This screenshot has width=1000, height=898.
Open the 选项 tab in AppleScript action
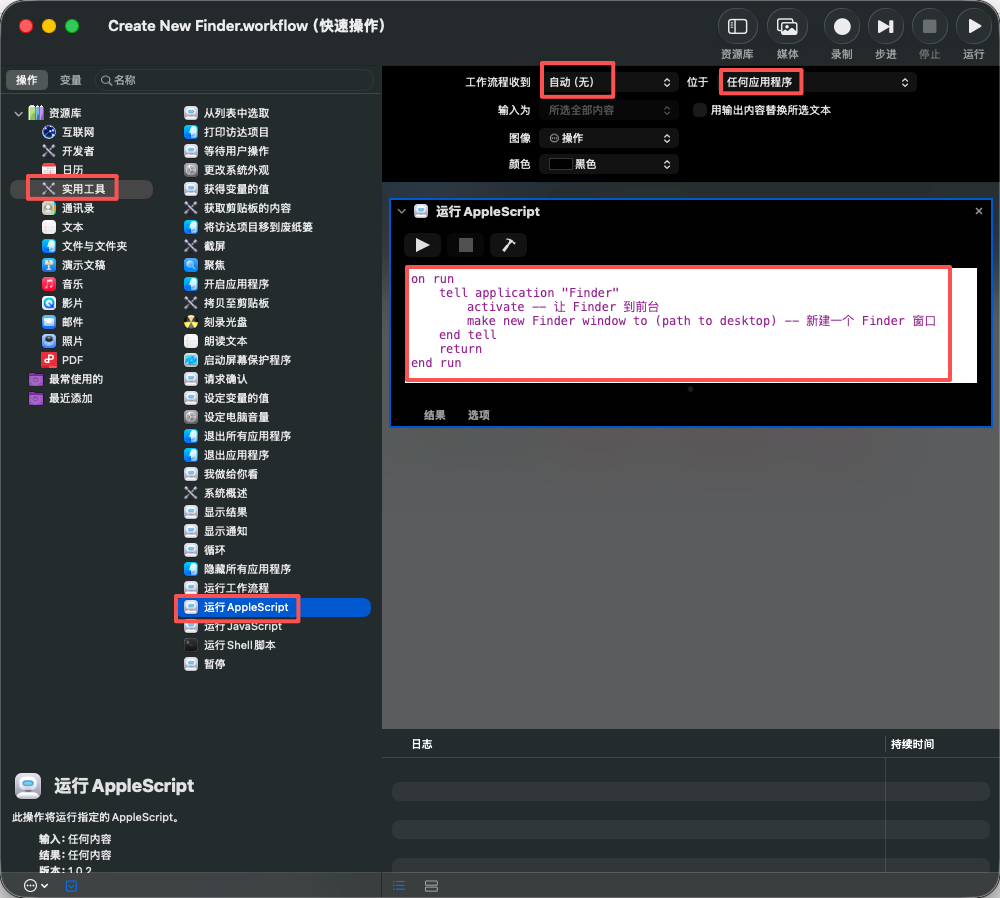click(x=478, y=415)
